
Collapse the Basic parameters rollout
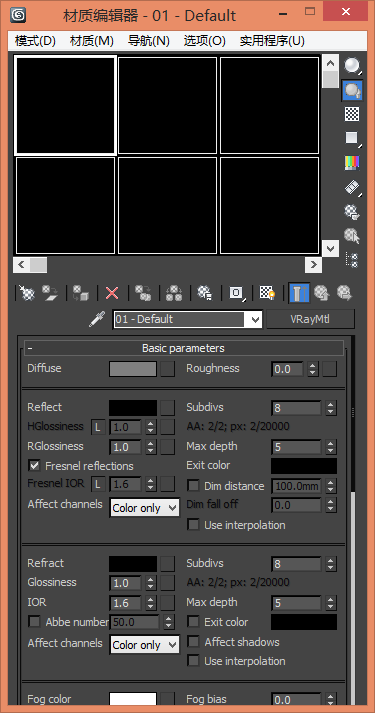point(184,348)
